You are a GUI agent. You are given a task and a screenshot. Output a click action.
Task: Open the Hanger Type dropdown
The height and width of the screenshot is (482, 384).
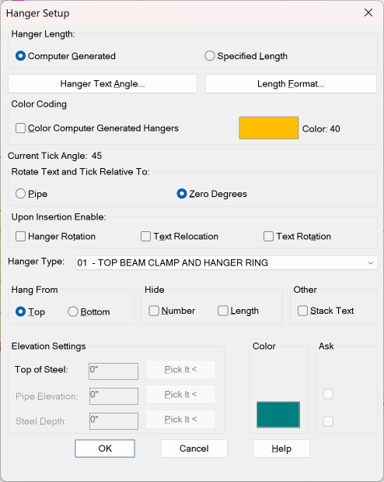click(226, 263)
